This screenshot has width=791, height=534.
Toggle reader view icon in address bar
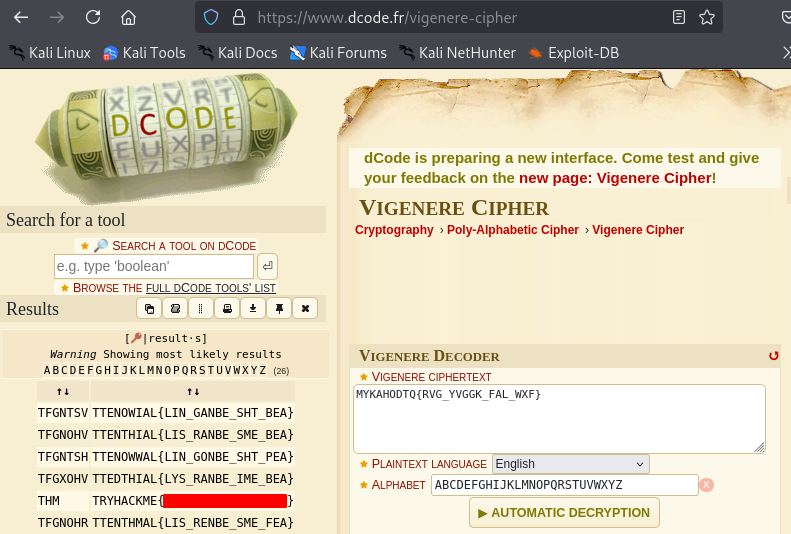pyautogui.click(x=679, y=18)
